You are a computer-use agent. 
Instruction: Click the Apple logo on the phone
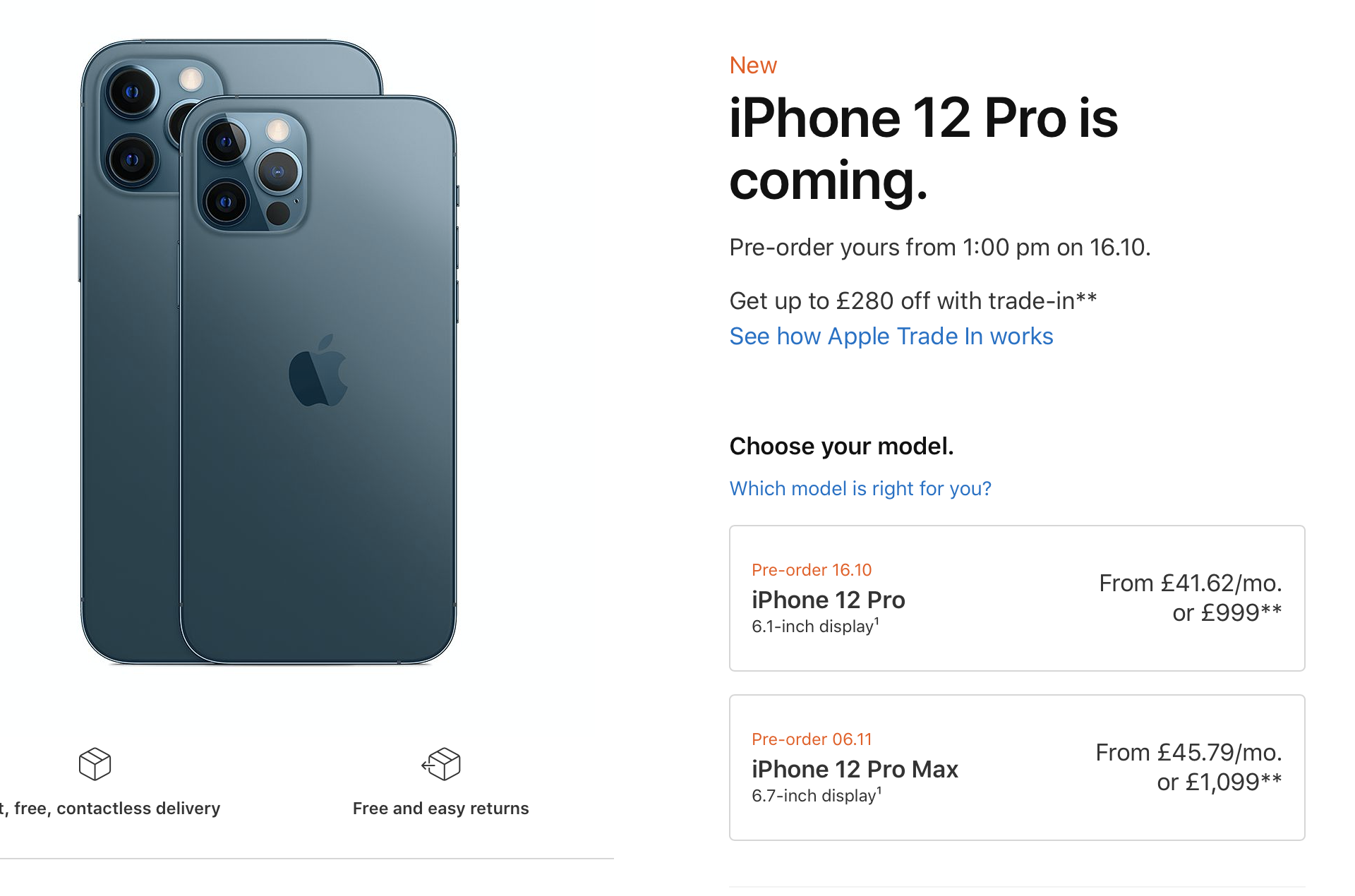(318, 370)
